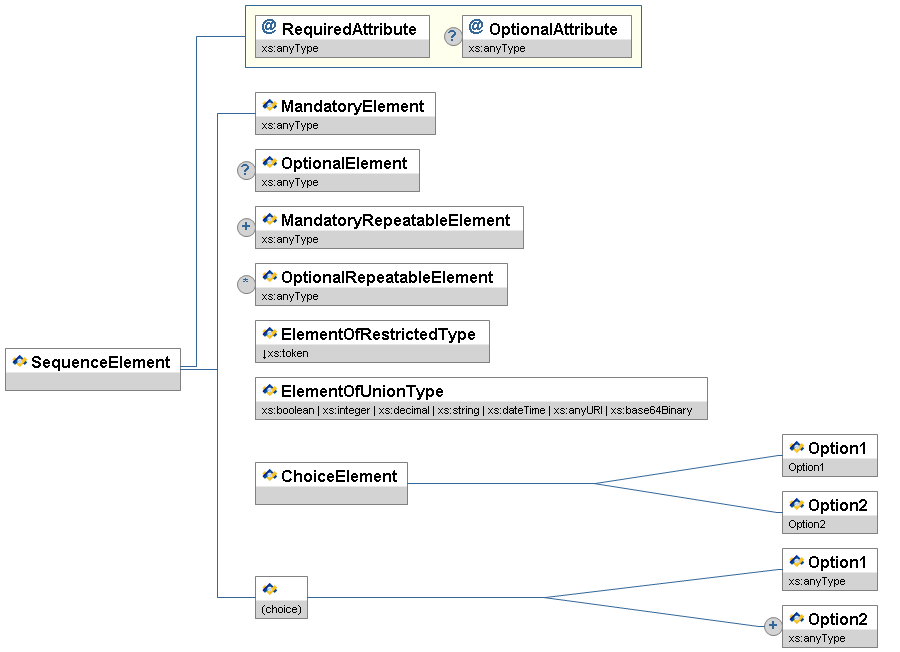Select the (choice) label text
This screenshot has height=652, width=900.
coord(281,609)
